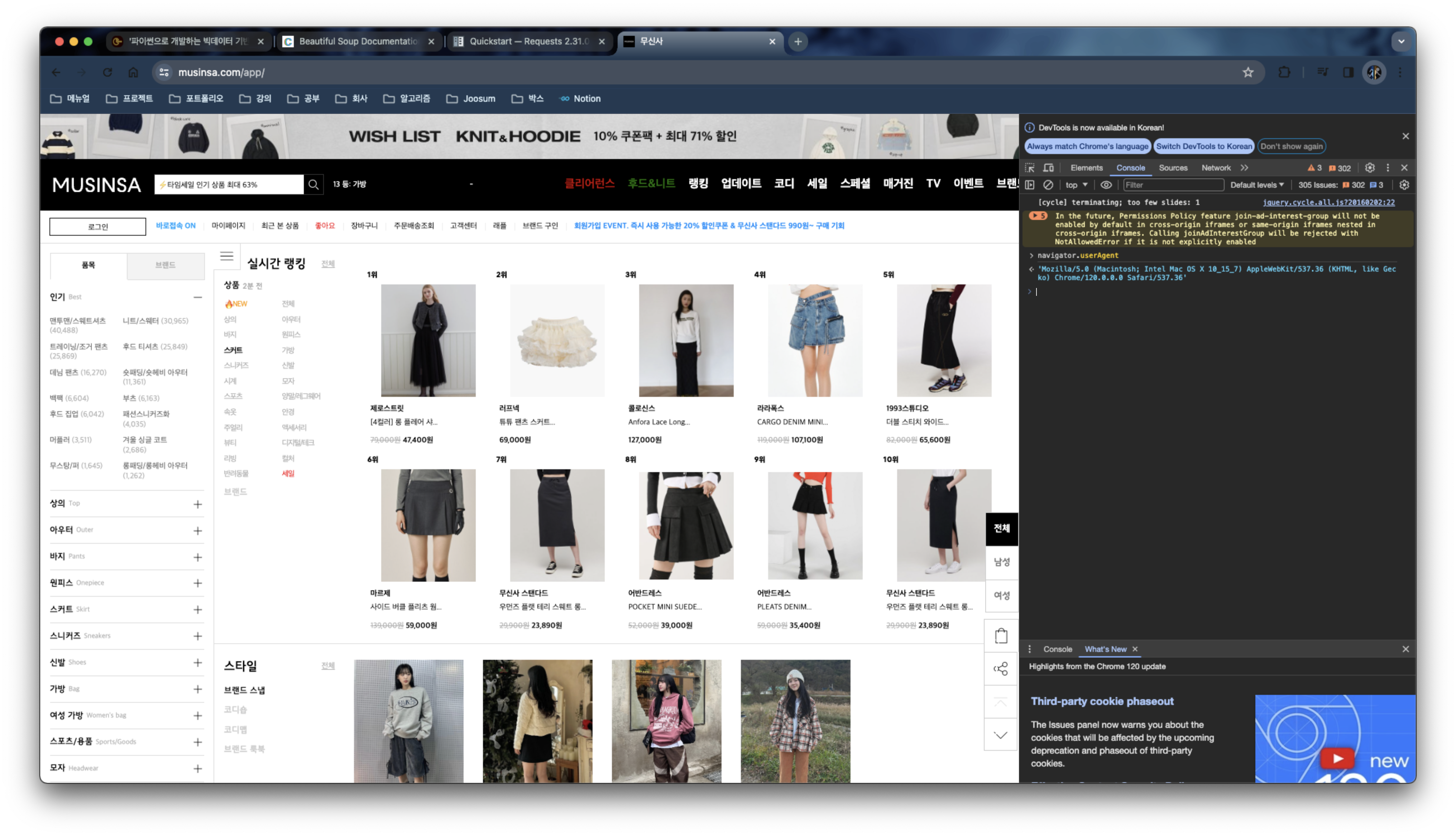This screenshot has width=1456, height=836.
Task: Collapse the 인기 Best category
Action: pyautogui.click(x=197, y=297)
